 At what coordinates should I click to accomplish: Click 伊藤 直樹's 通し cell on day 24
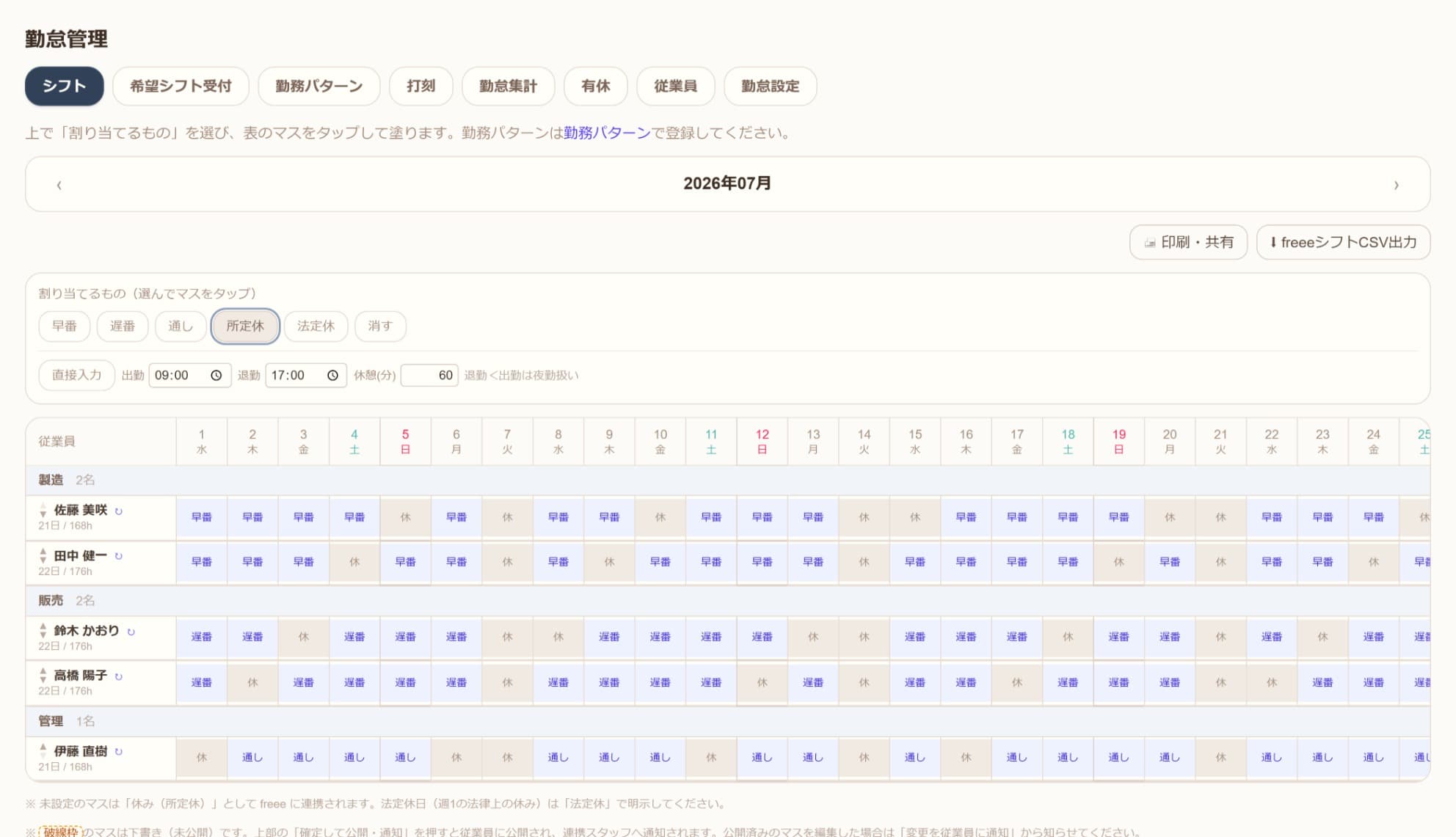pos(1374,757)
